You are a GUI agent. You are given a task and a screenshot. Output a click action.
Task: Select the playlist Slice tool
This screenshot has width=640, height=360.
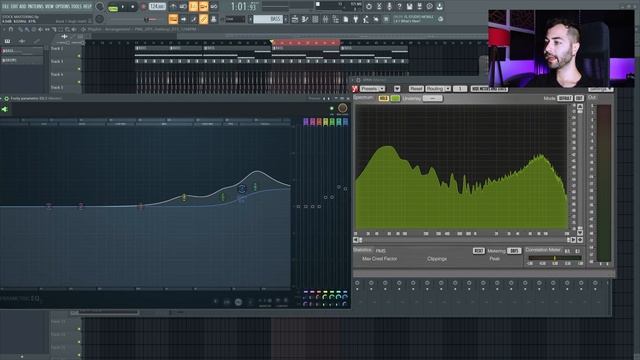[x=54, y=29]
